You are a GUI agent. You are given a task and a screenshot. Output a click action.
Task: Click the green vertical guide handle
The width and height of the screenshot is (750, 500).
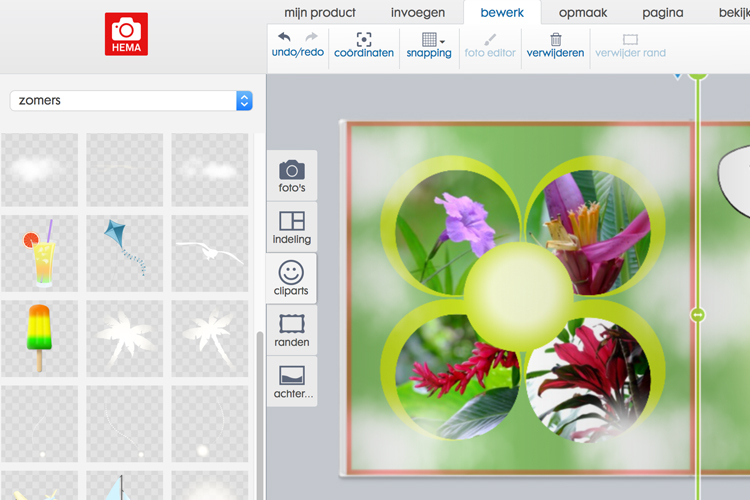point(698,315)
